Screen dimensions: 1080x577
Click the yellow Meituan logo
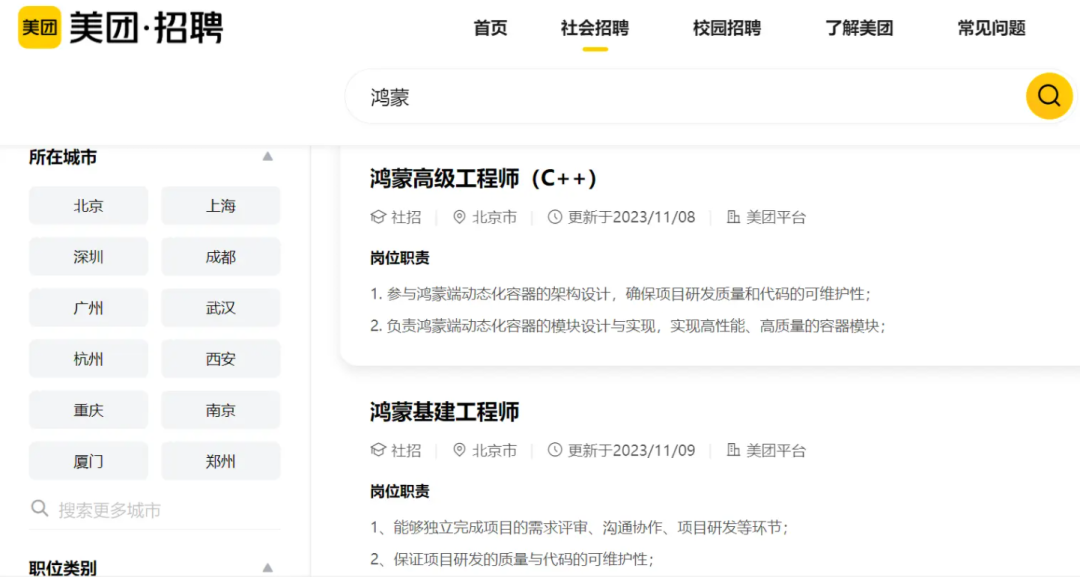tap(39, 28)
